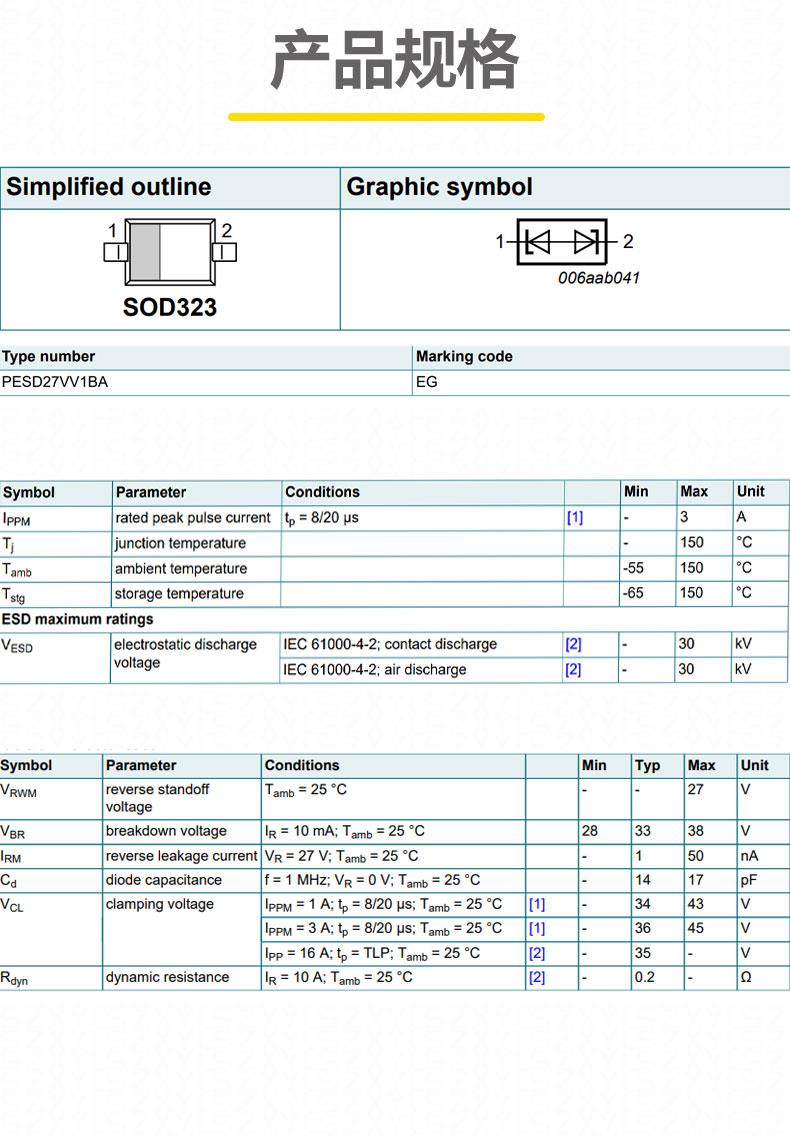Click the IR = 10 A dynamic resistance condition

pos(338,978)
